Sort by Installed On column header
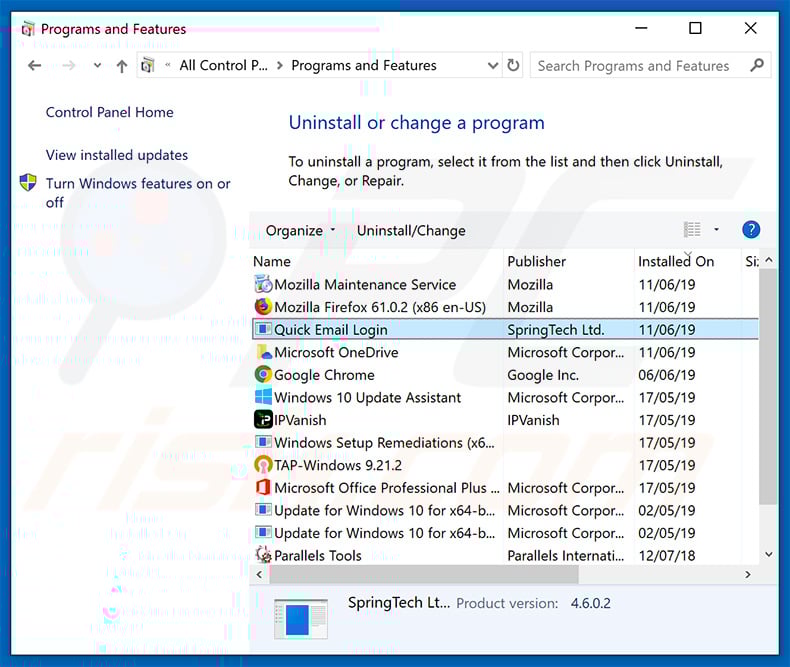 click(676, 261)
